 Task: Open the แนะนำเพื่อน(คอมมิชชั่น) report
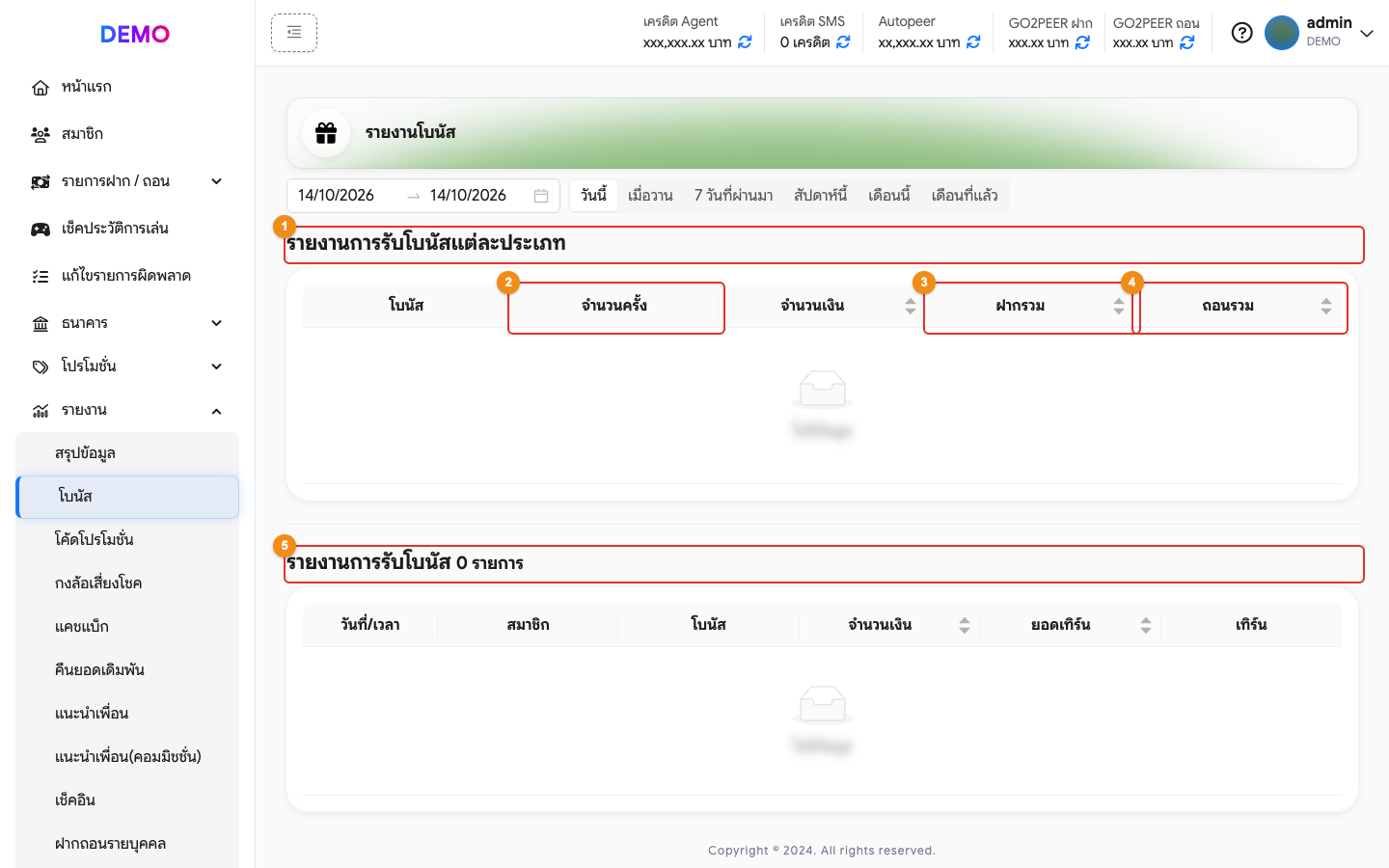coord(127,757)
